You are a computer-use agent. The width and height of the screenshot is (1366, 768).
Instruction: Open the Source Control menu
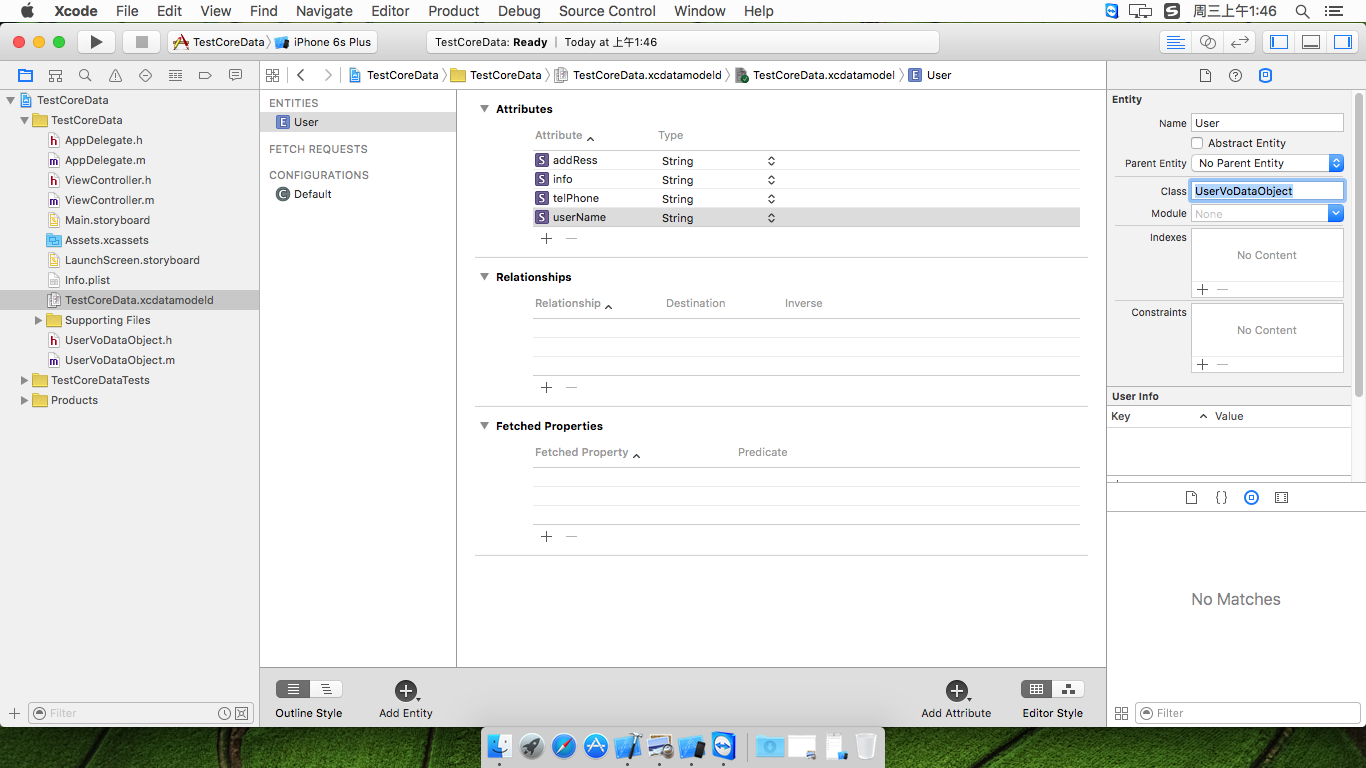point(607,11)
